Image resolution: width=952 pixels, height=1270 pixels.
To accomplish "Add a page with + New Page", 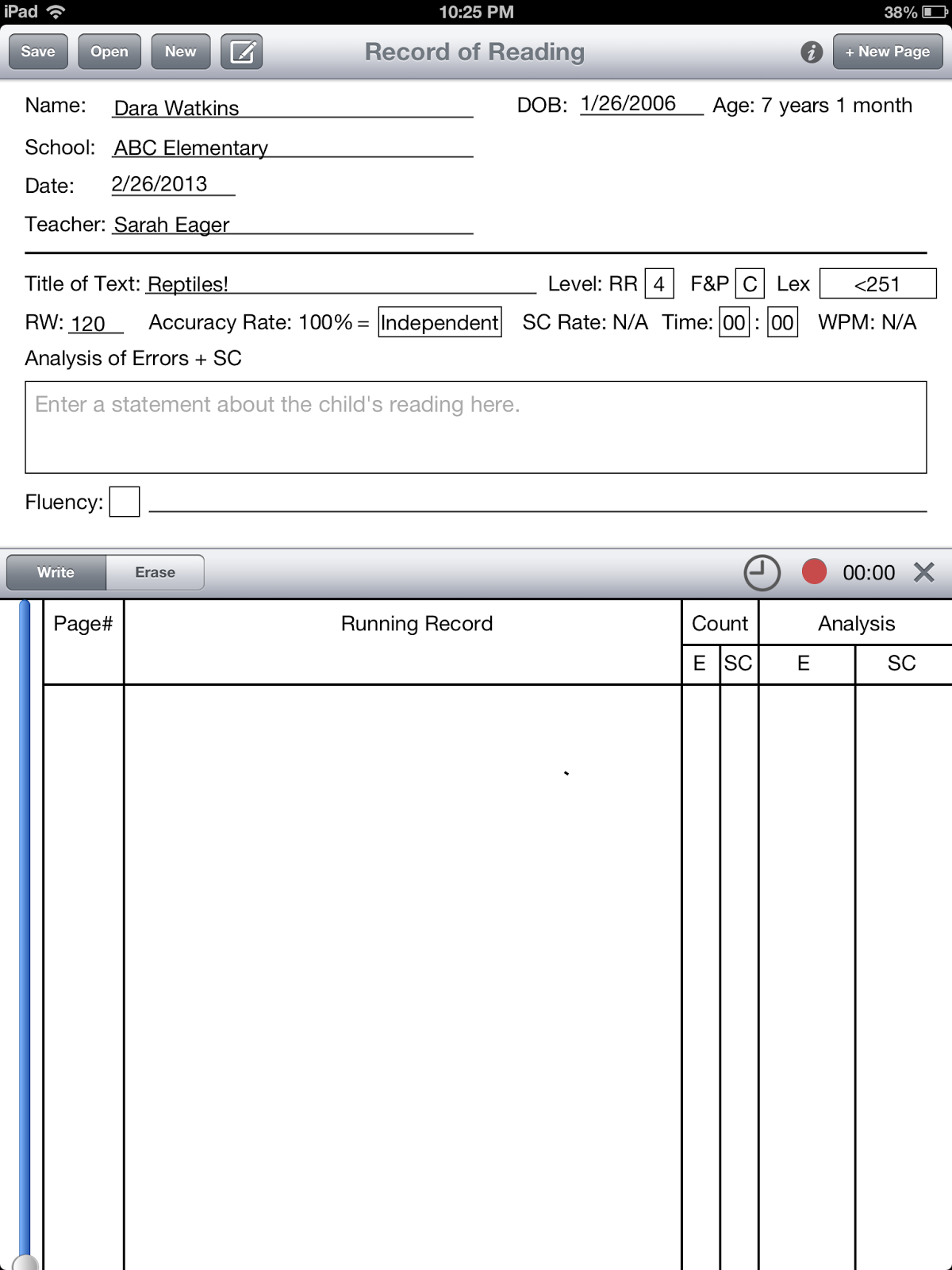I will [x=888, y=52].
